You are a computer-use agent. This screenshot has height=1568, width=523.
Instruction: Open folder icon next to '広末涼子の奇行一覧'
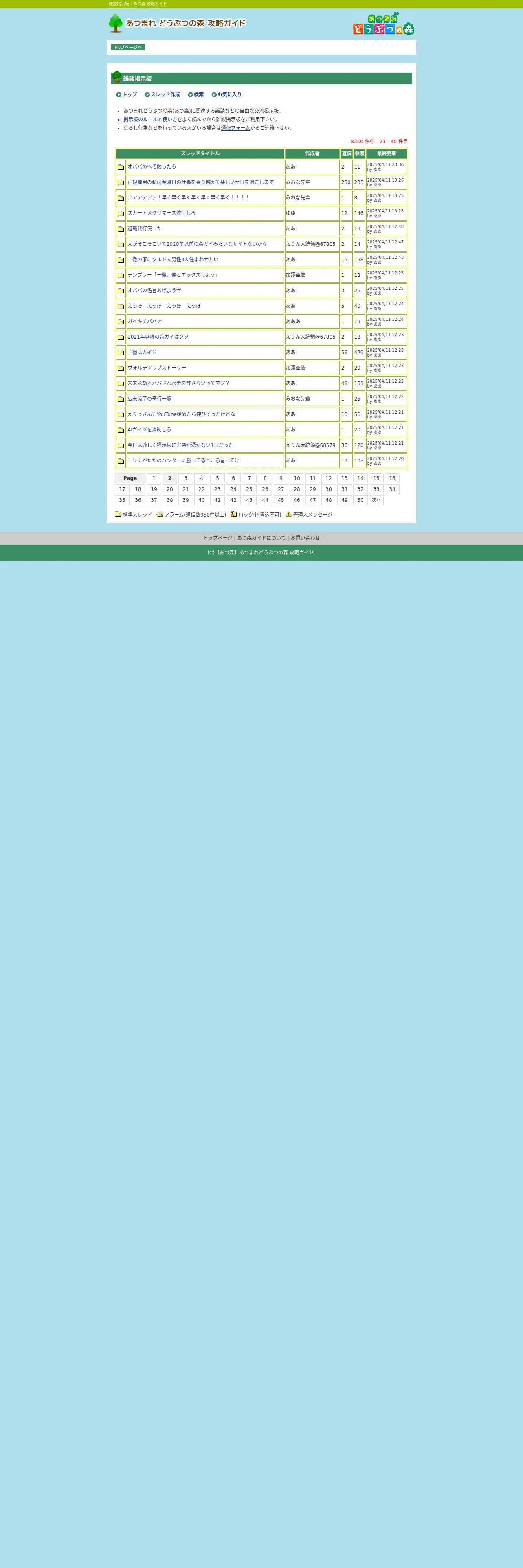tap(121, 399)
